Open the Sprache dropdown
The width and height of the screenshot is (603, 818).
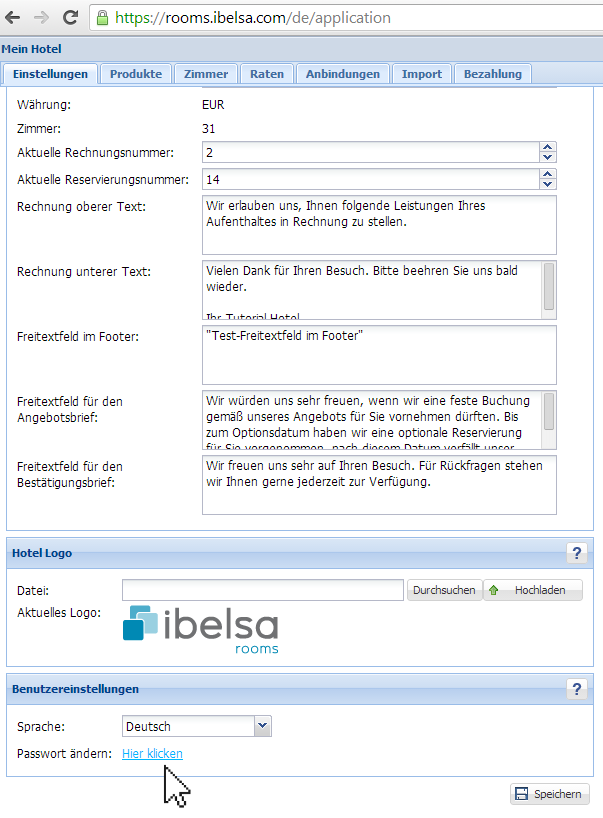[262, 727]
